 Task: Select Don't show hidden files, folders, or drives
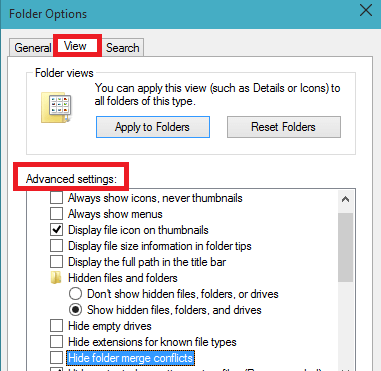75,294
